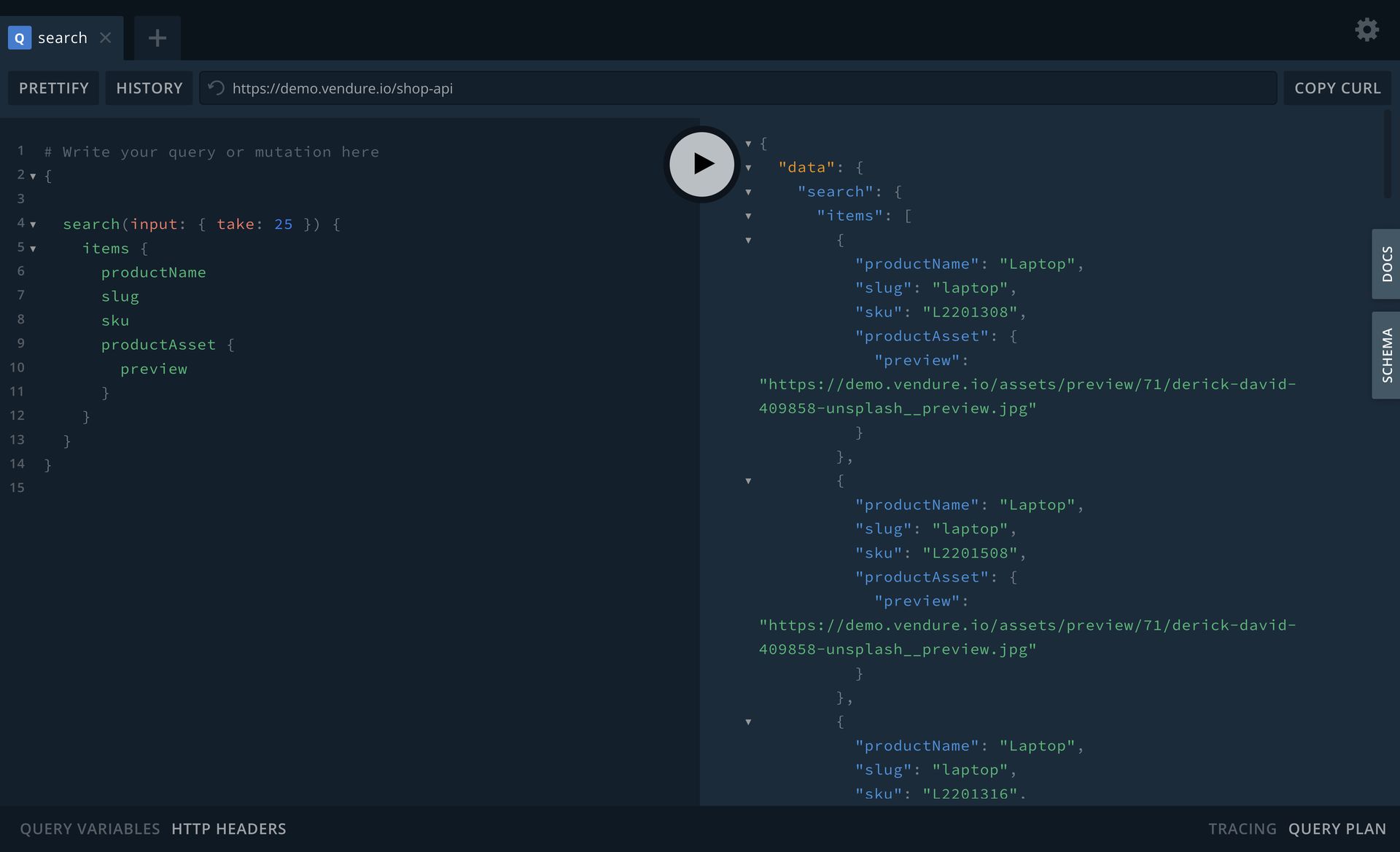Open the DOCS sidebar panel
Screen dimensions: 1400x852
click(1388, 264)
